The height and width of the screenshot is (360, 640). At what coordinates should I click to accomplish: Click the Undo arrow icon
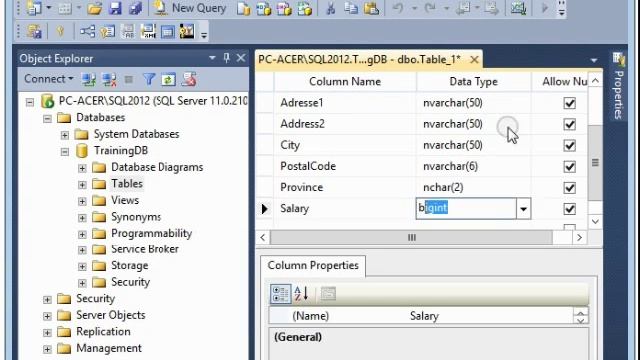(398, 8)
